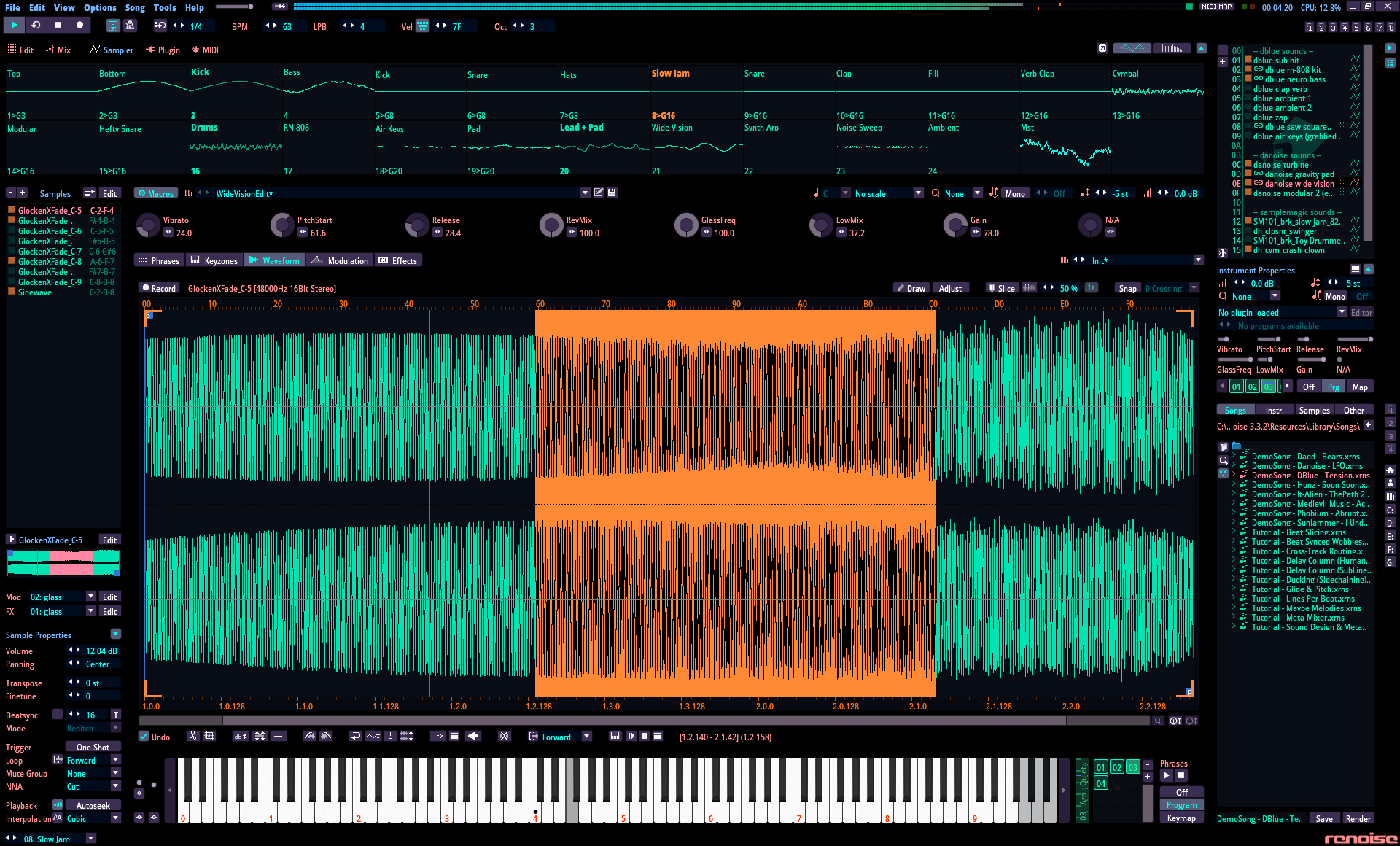Toggle One-Shot trigger mode
Screen dimensions: 1400x846
click(93, 748)
